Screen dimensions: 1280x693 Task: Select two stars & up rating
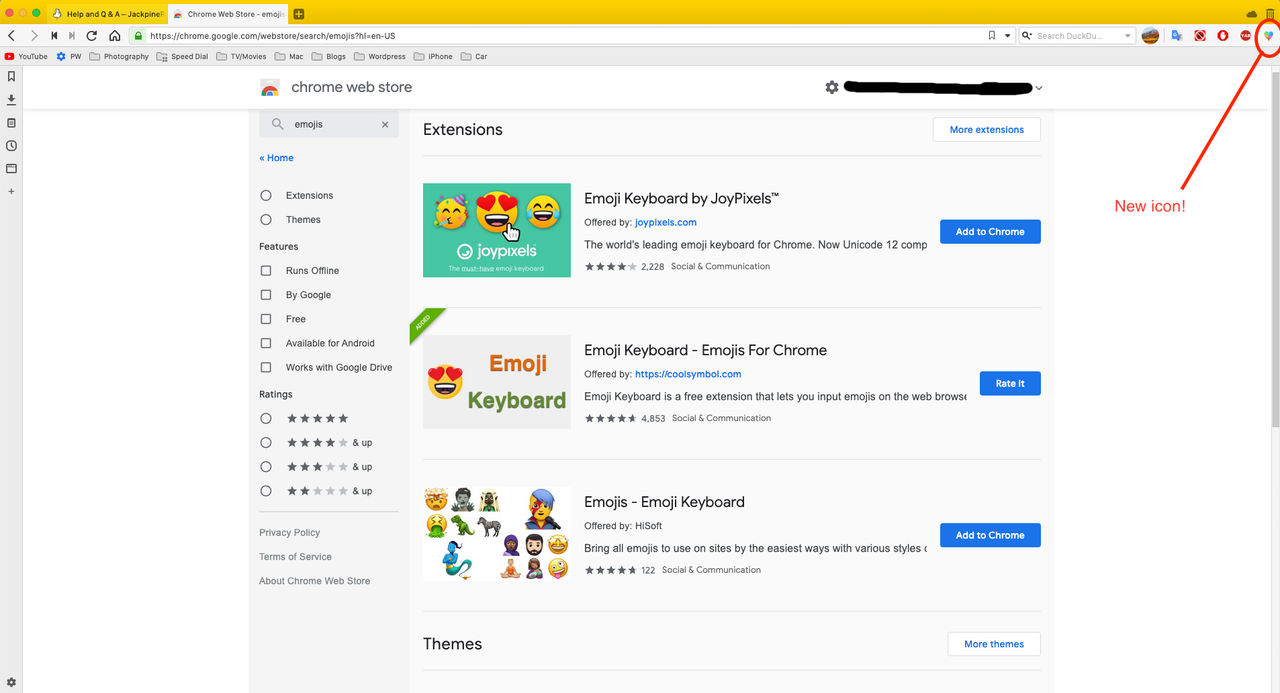pos(266,491)
